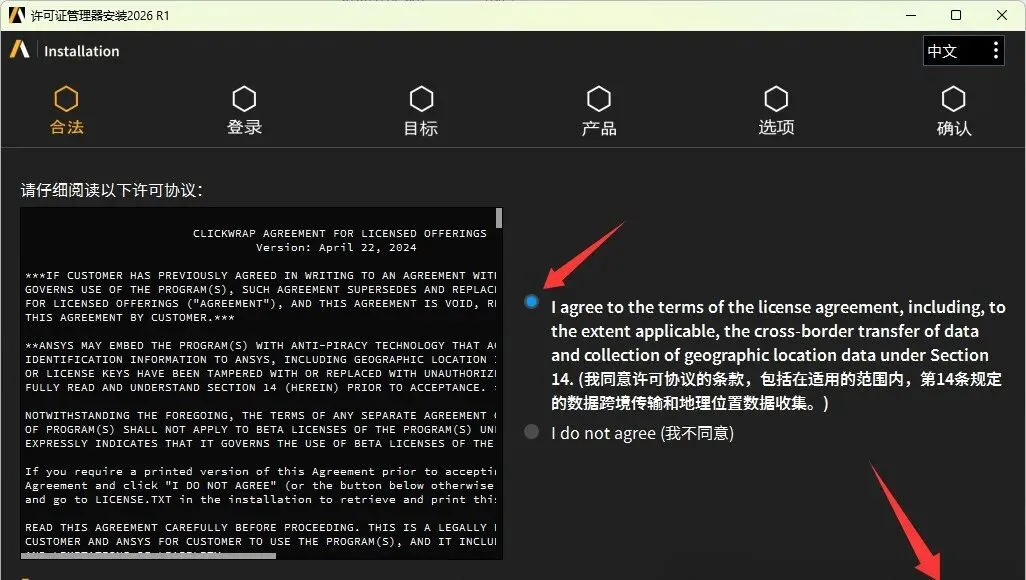The image size is (1026, 580).
Task: Click the 请仔细阅读以下许可协议 label
Action: pos(112,190)
